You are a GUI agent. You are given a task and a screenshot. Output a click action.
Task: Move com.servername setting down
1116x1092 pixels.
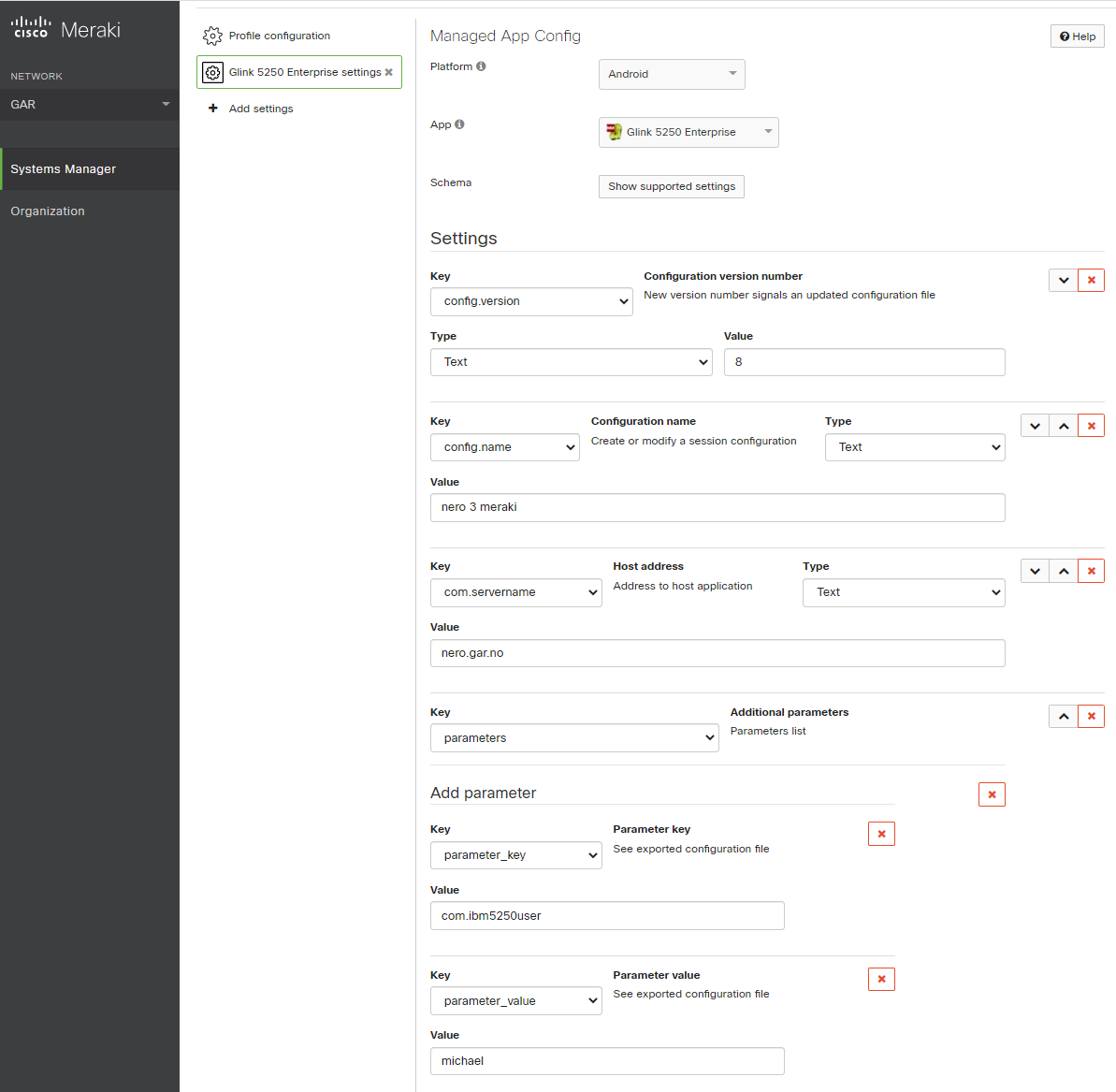coord(1035,571)
